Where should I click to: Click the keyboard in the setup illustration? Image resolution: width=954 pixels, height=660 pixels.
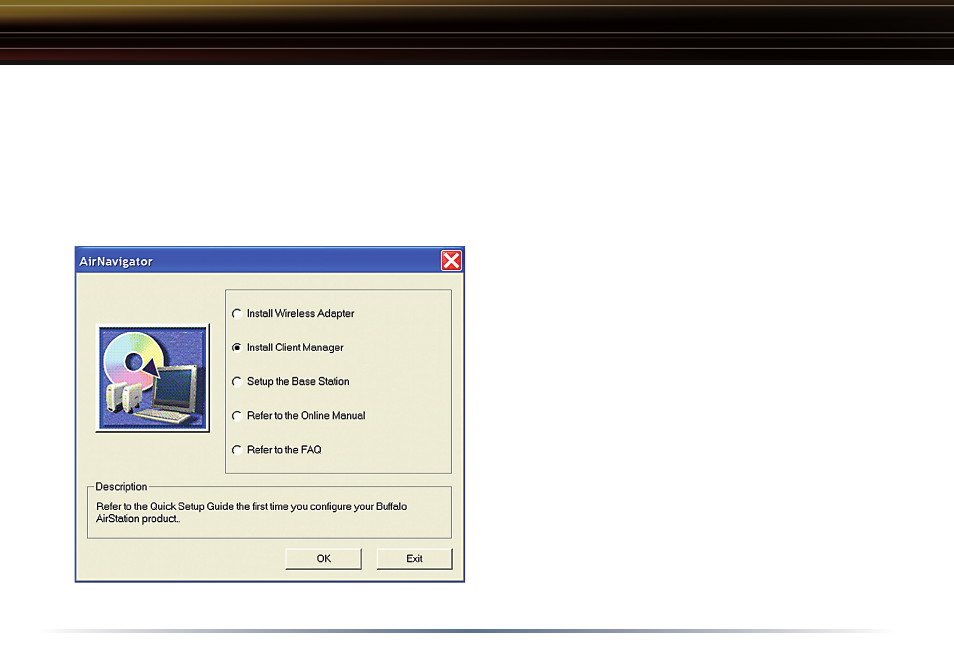click(x=164, y=416)
